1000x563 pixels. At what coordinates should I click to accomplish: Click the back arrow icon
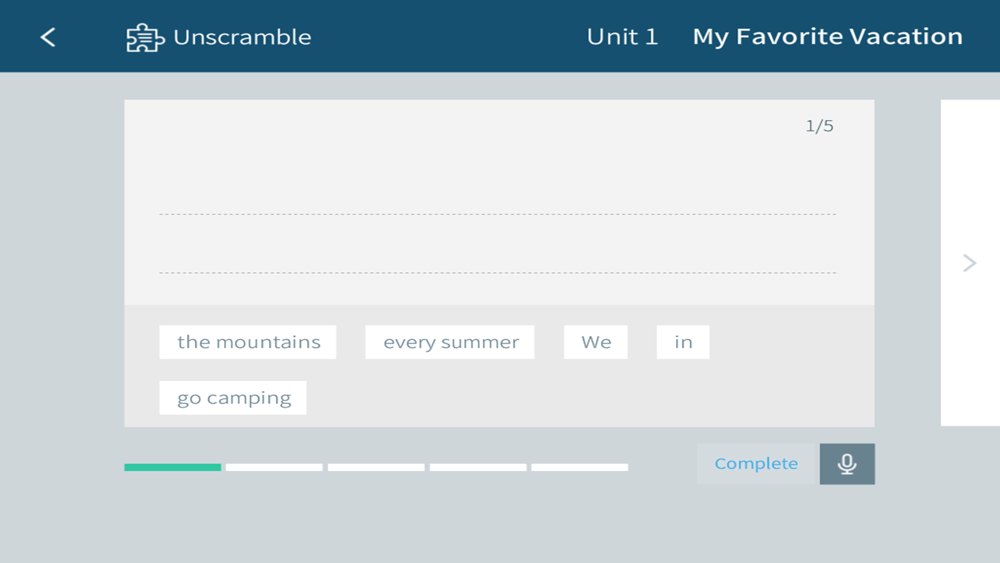[48, 37]
